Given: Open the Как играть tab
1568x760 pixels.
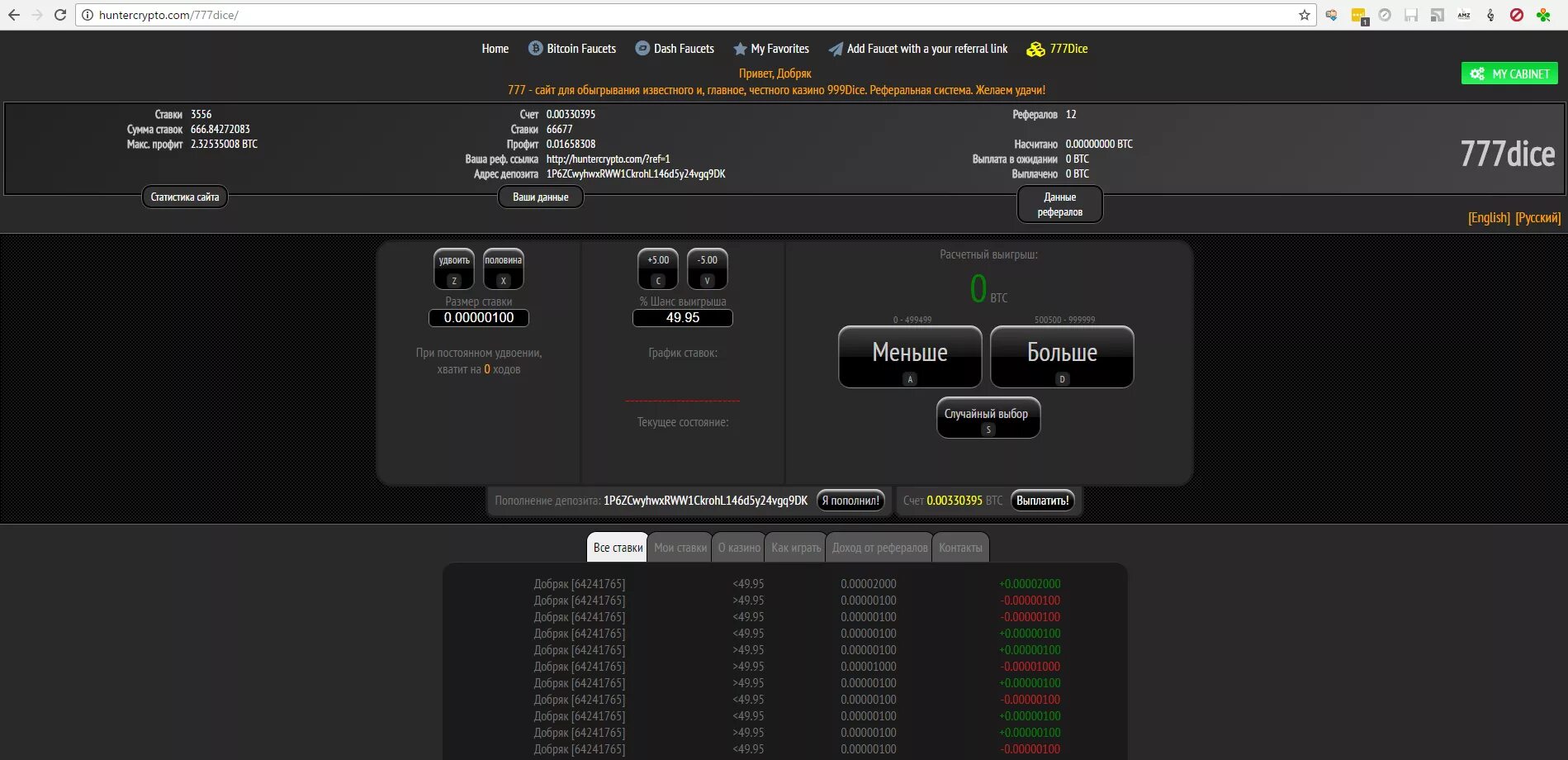Looking at the screenshot, I should tap(796, 548).
